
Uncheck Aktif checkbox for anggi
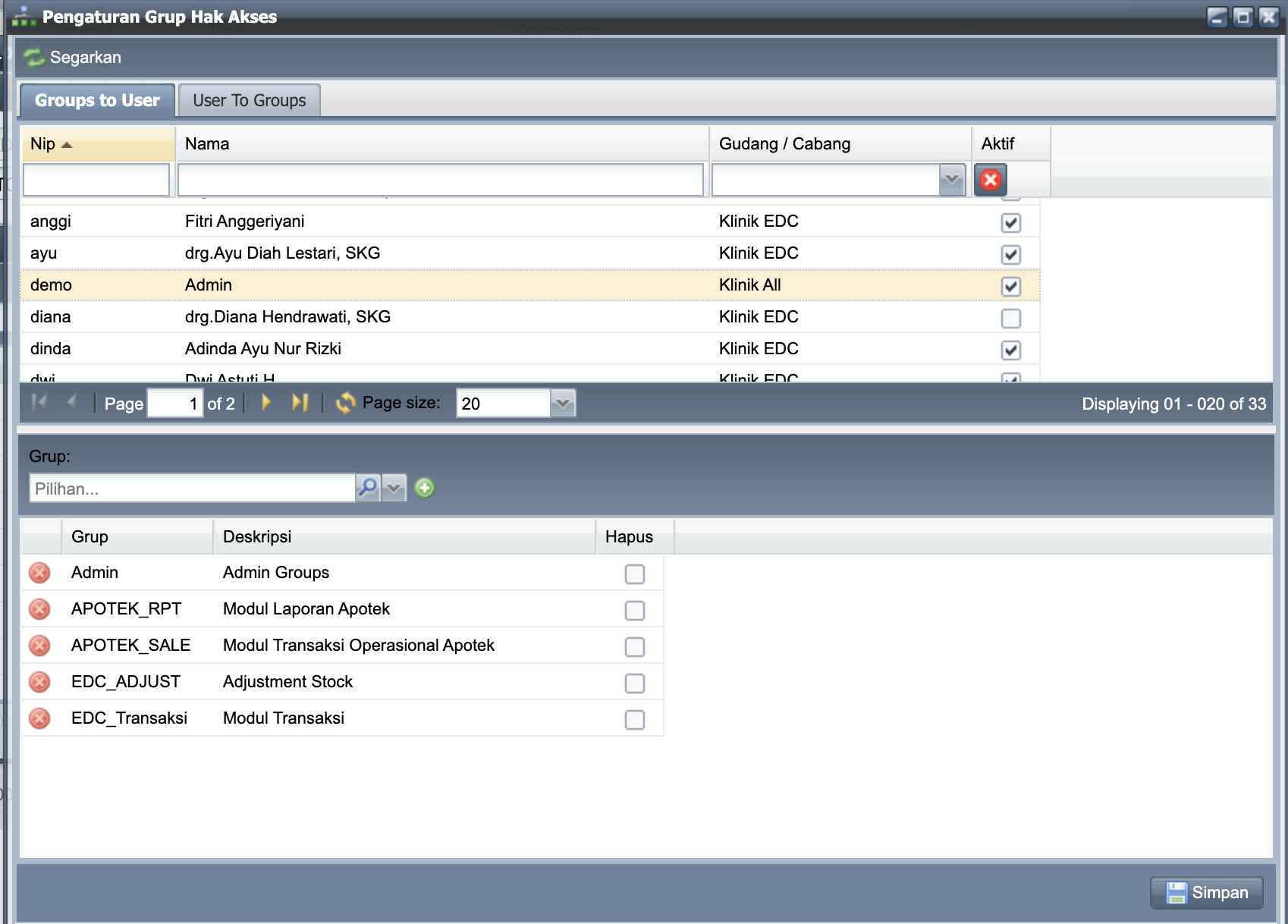coord(1010,222)
